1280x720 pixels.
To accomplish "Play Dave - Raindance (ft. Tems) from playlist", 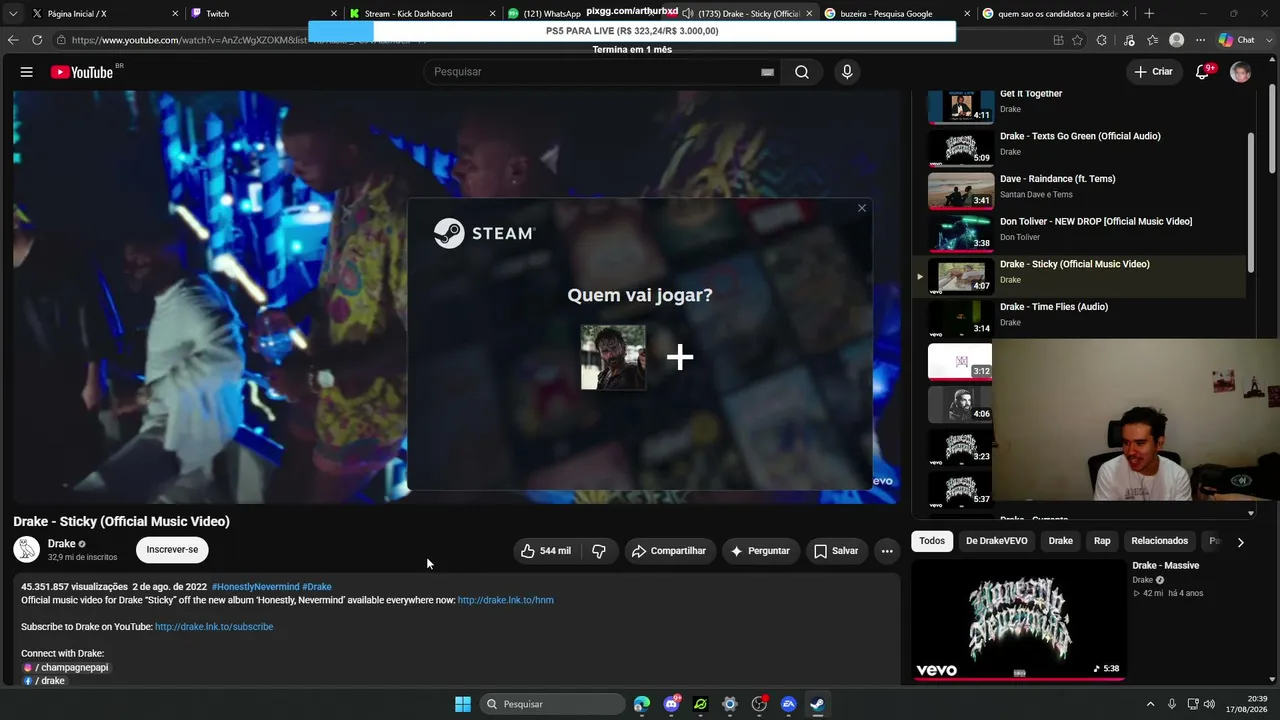I will coord(1080,190).
